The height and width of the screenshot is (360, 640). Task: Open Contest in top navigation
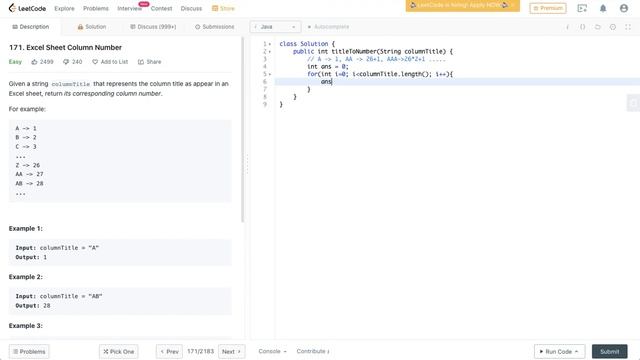(161, 8)
